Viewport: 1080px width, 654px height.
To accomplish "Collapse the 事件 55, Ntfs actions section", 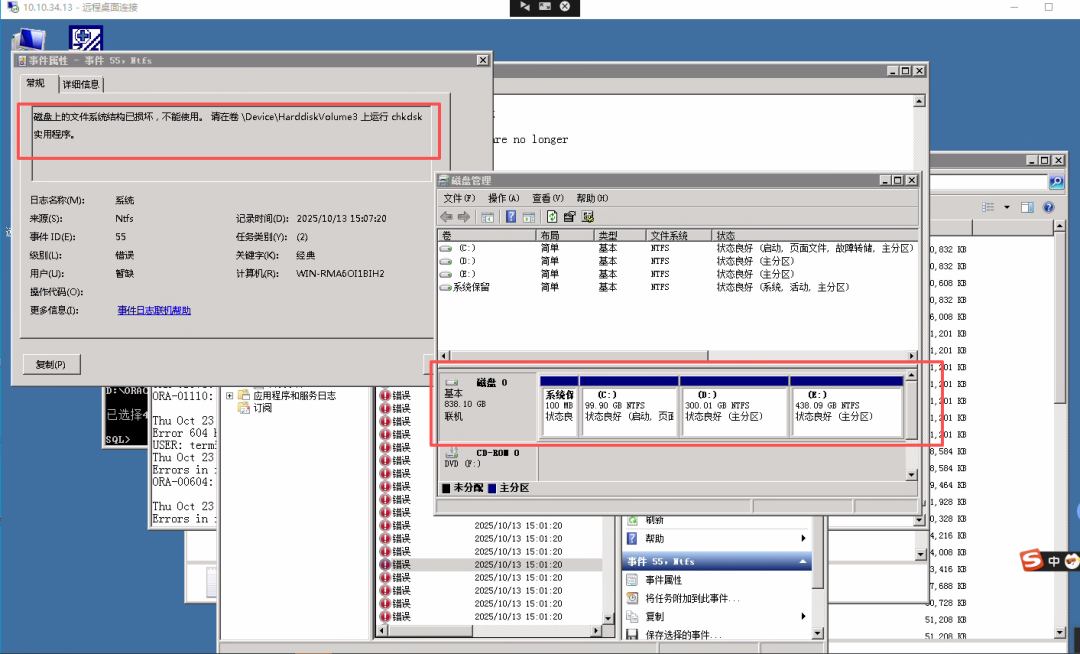I will pyautogui.click(x=802, y=562).
